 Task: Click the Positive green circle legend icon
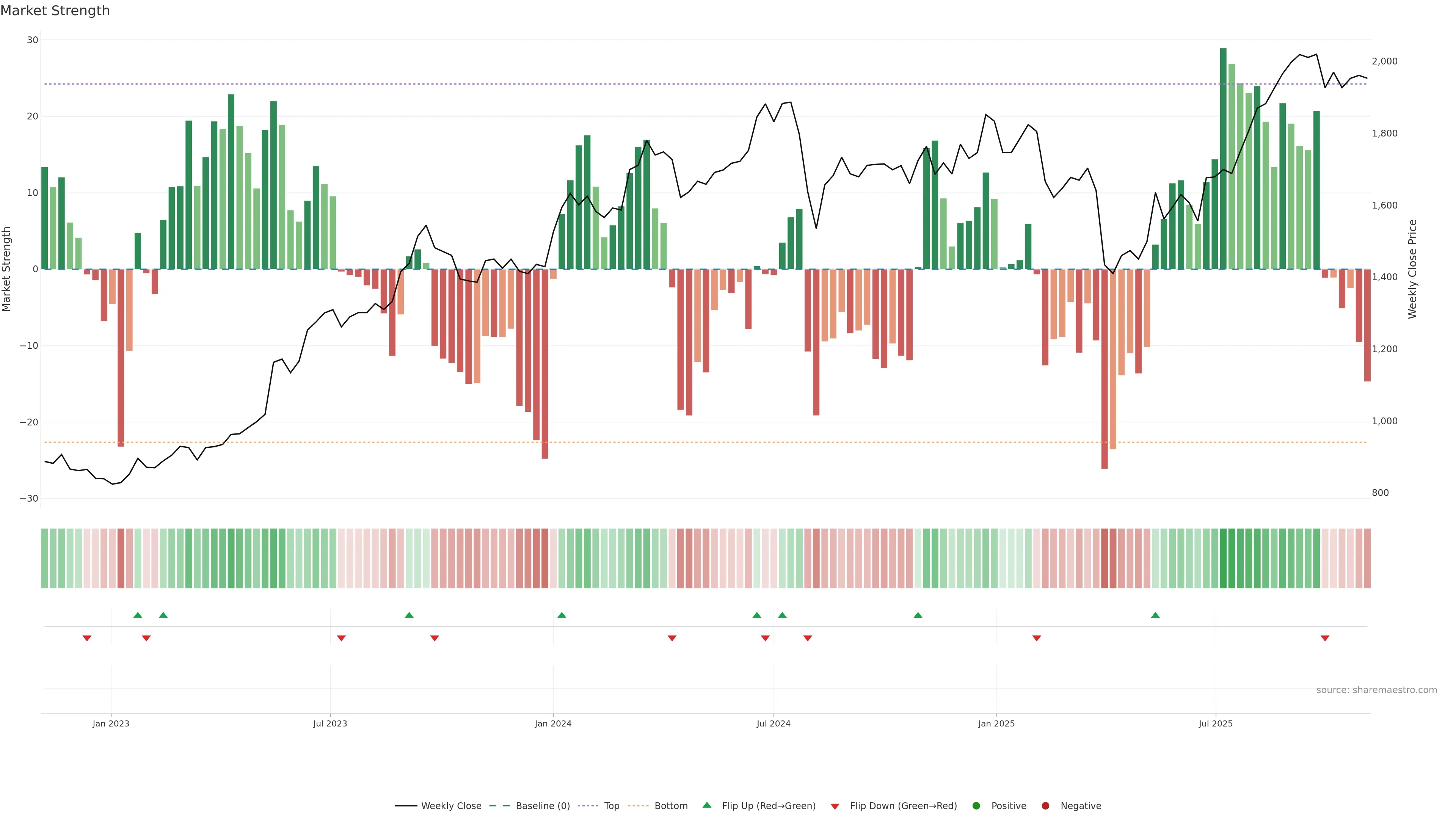976,806
